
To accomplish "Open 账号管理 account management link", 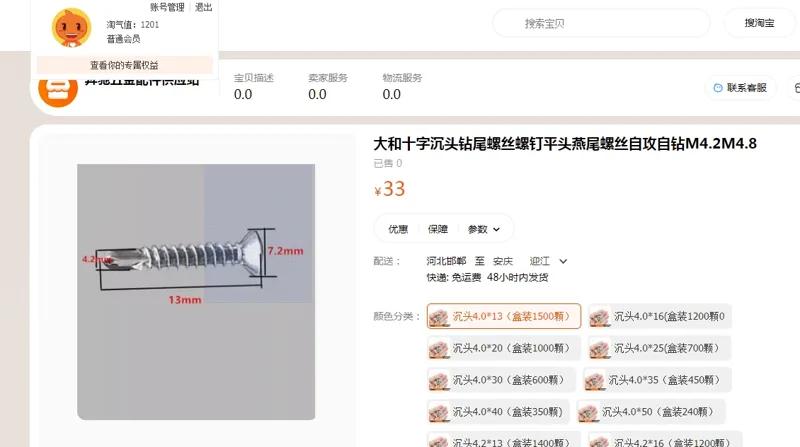I will coord(167,7).
